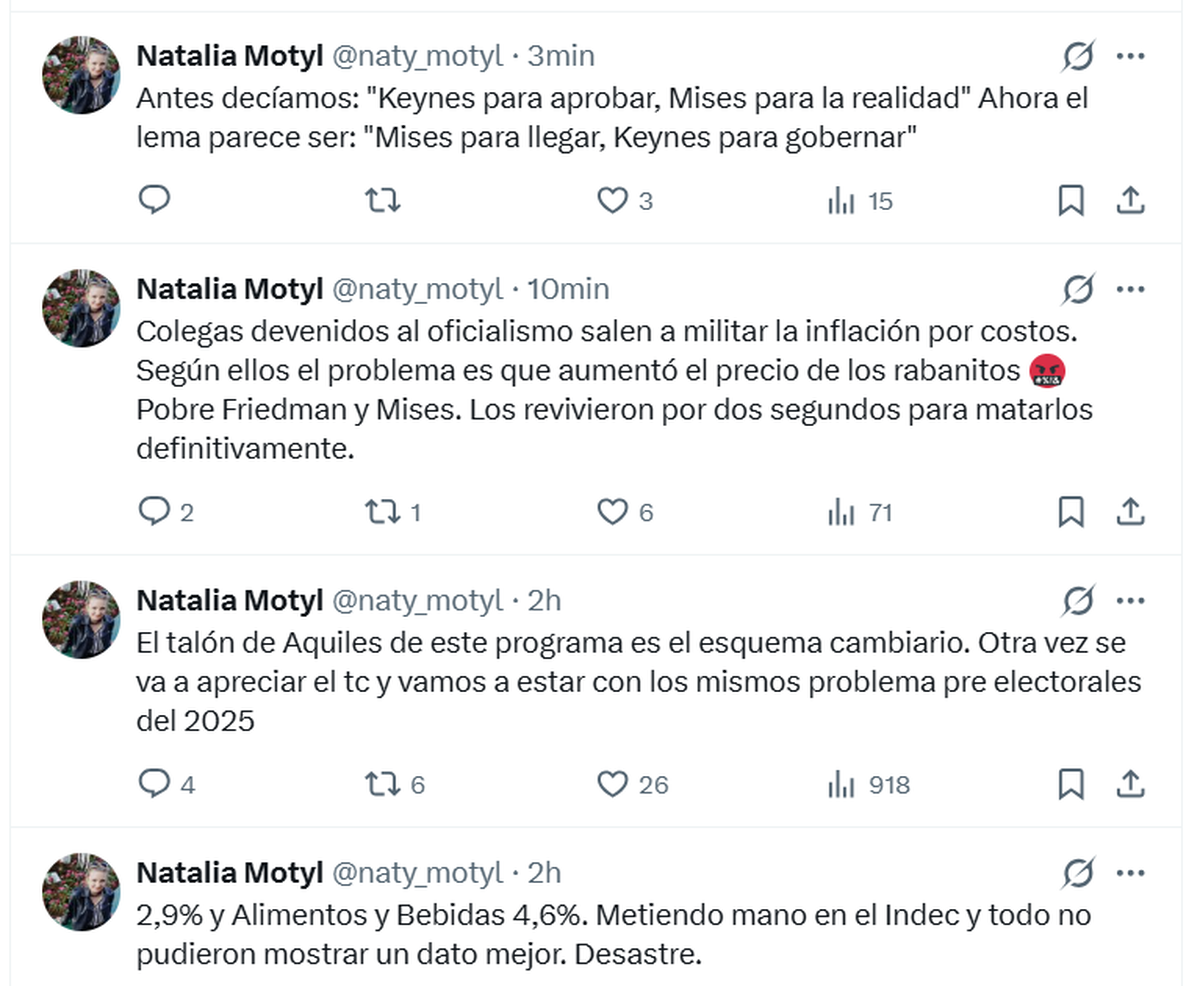Open Grok icon on 3min tweet
The height and width of the screenshot is (986, 1200).
[x=1078, y=56]
